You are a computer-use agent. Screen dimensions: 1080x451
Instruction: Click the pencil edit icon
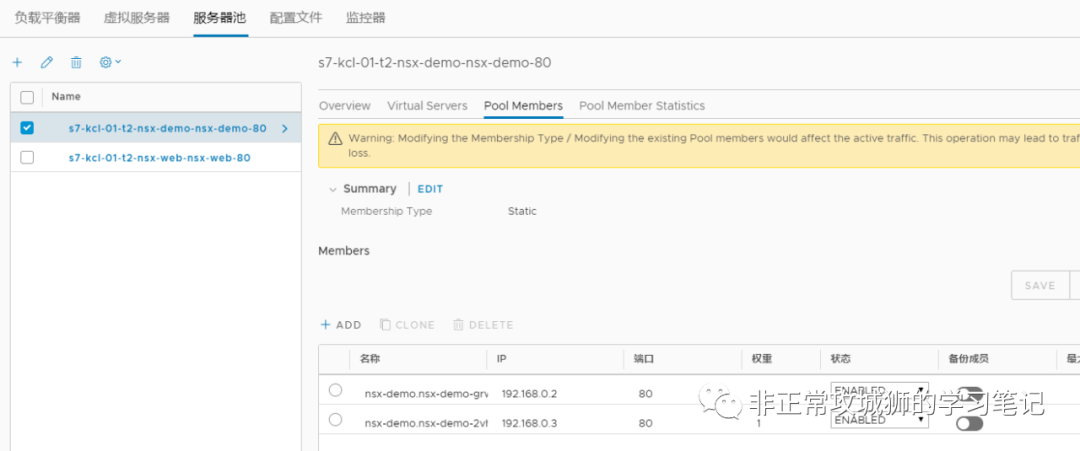pyautogui.click(x=46, y=62)
